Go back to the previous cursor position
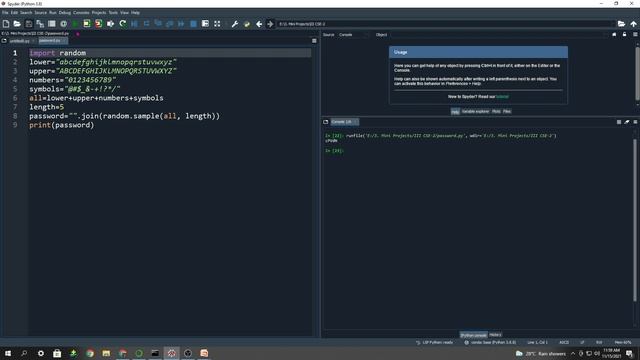Viewport: 640px width, 360px height. (x=259, y=24)
